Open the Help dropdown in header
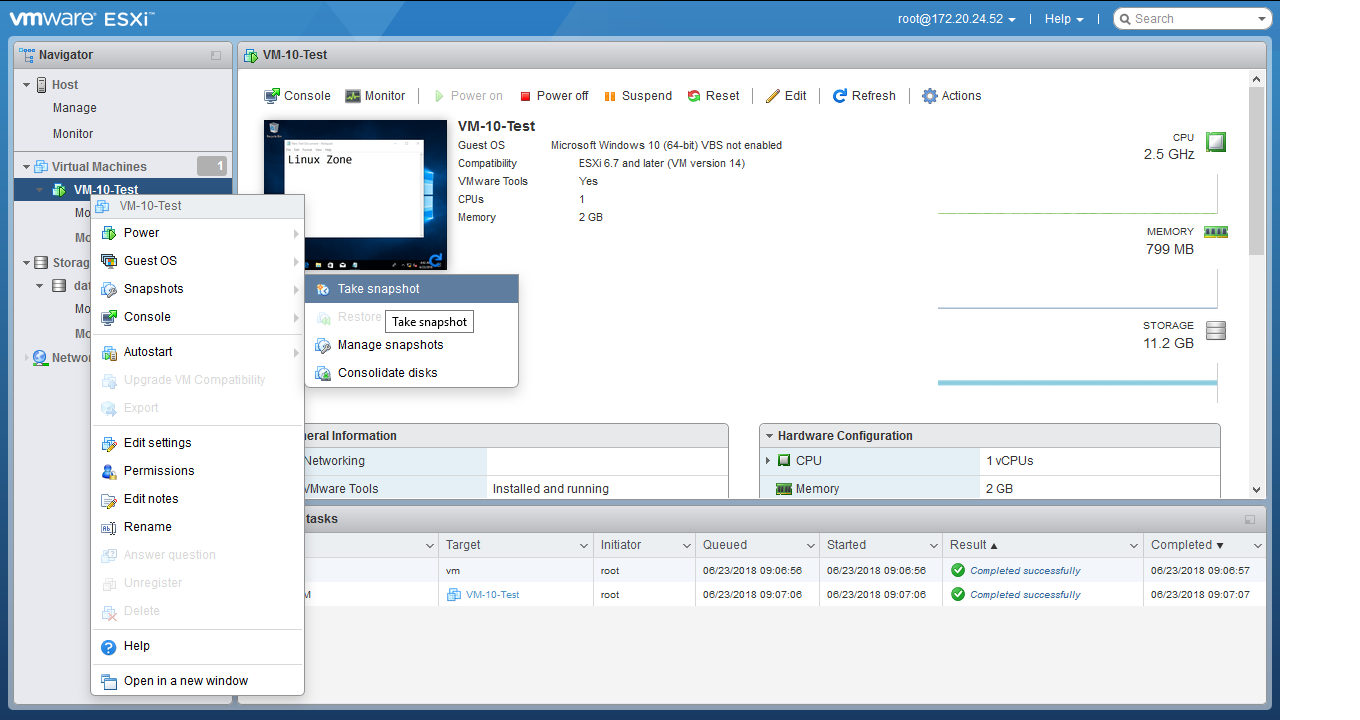Viewport: 1360px width, 720px height. coord(1064,19)
